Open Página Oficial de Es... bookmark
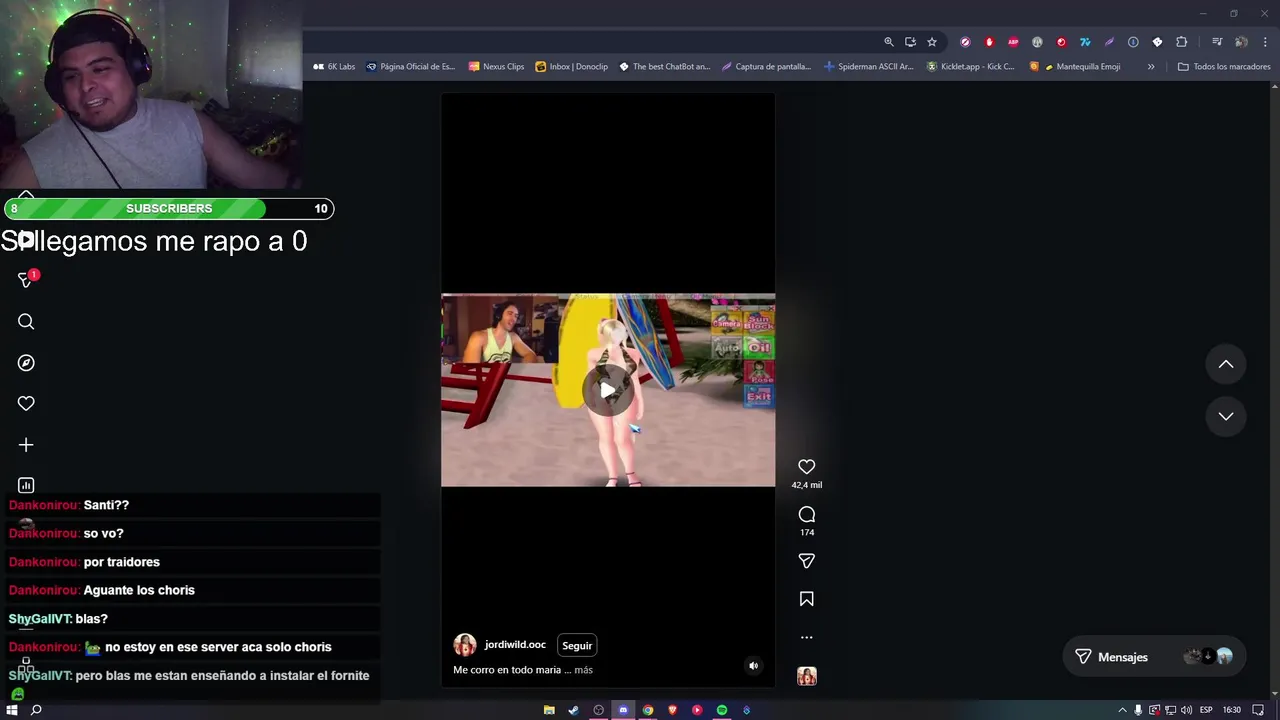Image resolution: width=1280 pixels, height=720 pixels. 410,67
